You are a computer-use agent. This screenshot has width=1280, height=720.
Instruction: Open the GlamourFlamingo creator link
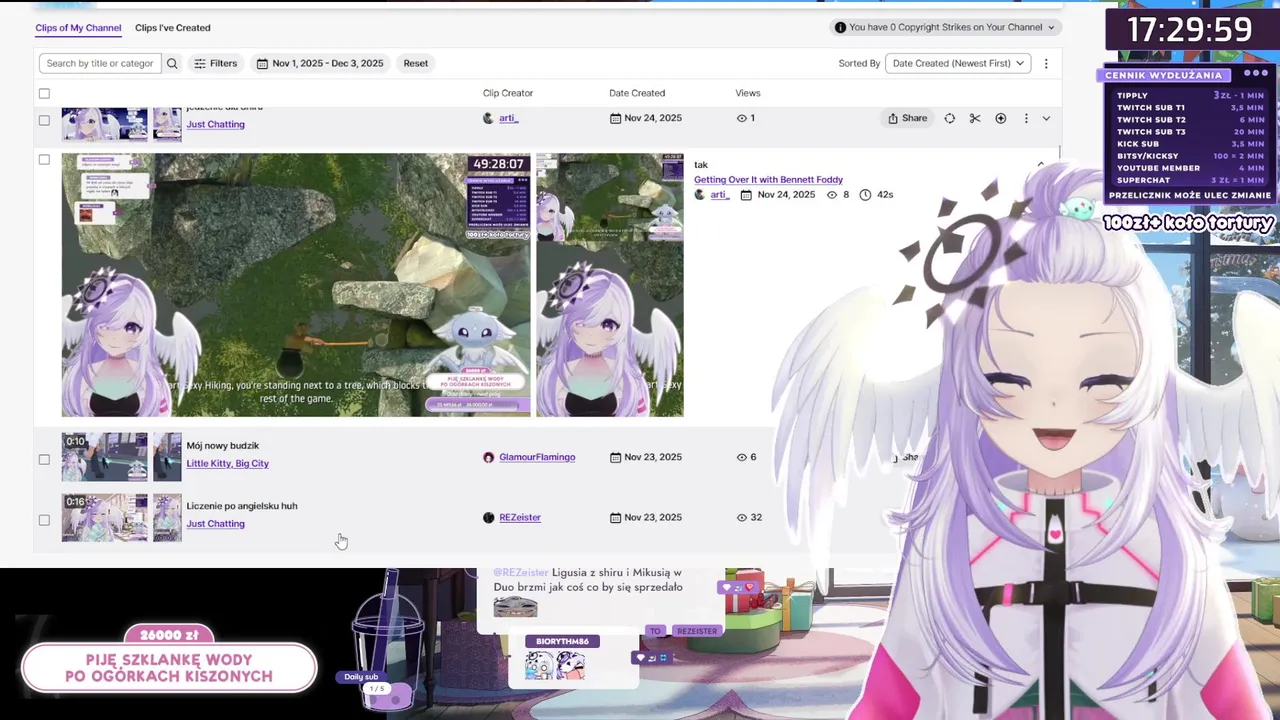[537, 457]
